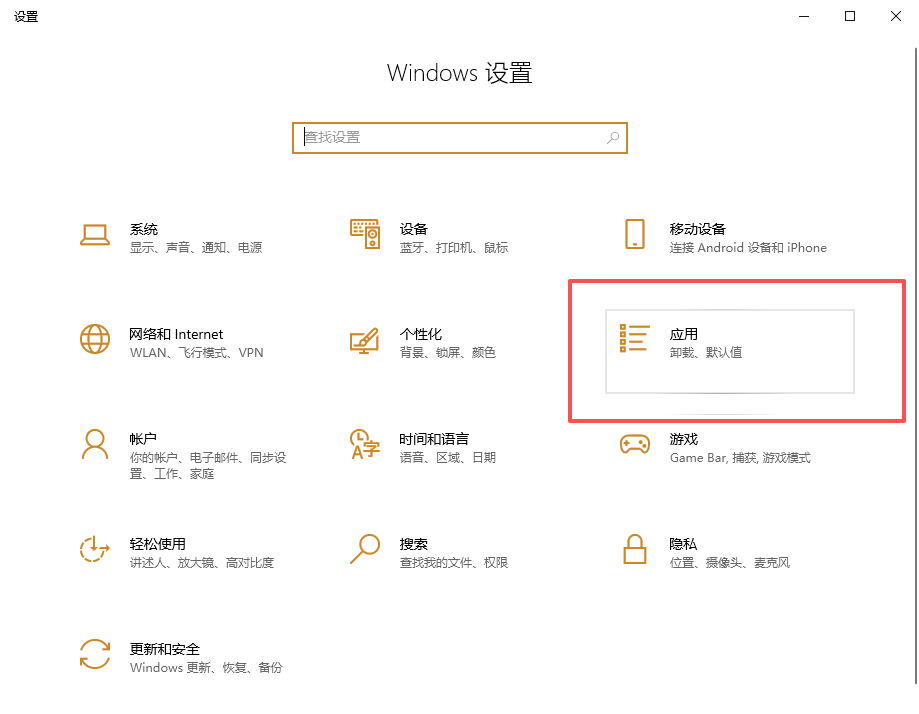The height and width of the screenshot is (714, 919).
Task: Open the 系统 settings title
Action: tap(144, 229)
